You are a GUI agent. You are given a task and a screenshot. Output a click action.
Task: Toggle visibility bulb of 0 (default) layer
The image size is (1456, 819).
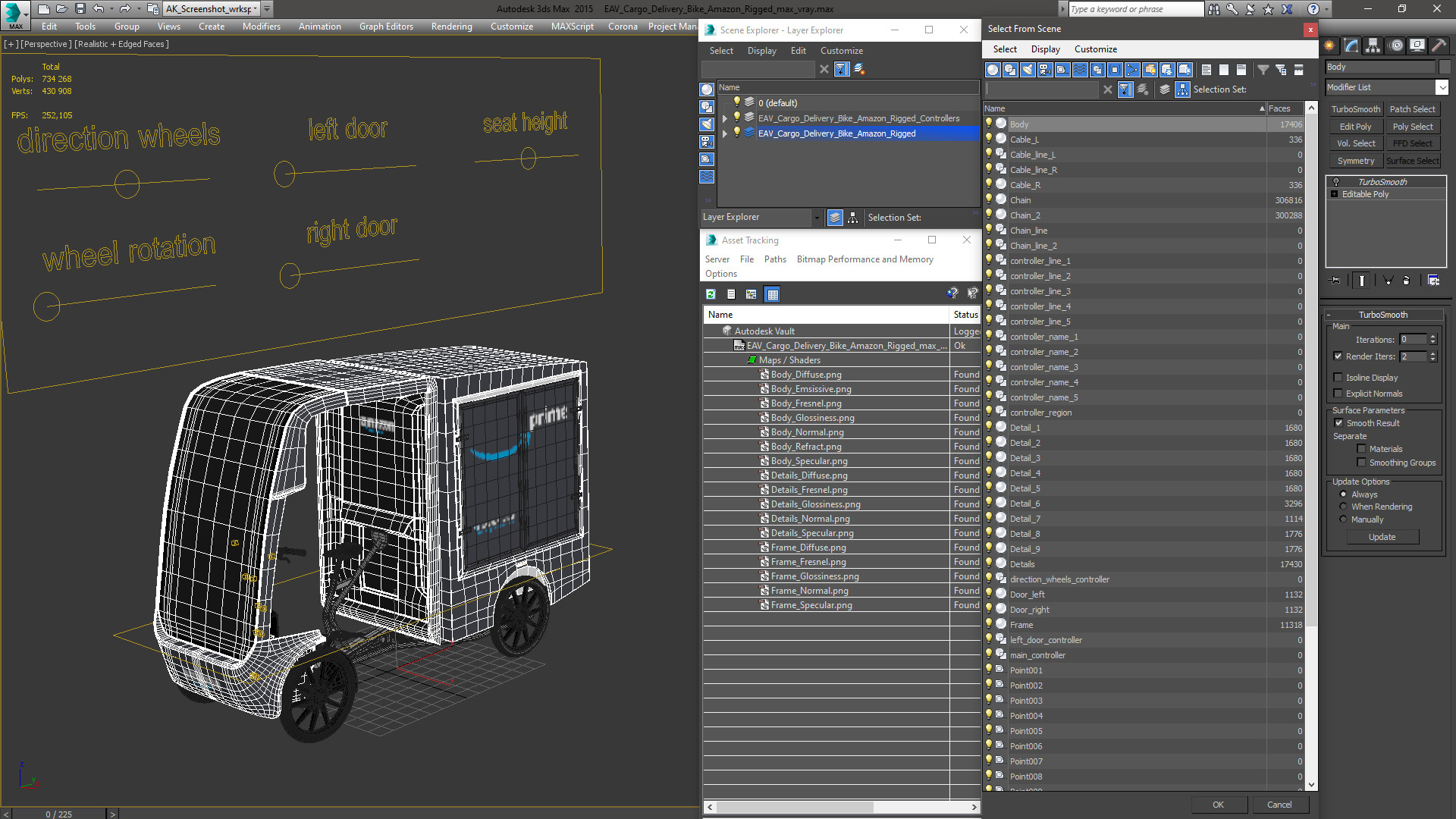736,102
